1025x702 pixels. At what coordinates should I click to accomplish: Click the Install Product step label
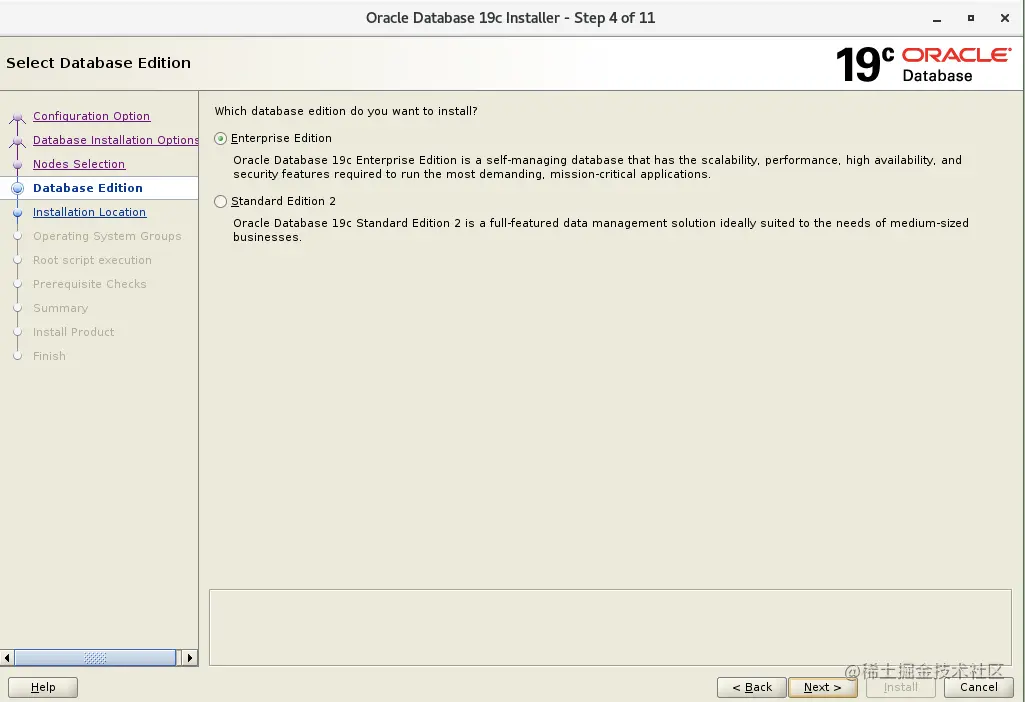tap(73, 332)
